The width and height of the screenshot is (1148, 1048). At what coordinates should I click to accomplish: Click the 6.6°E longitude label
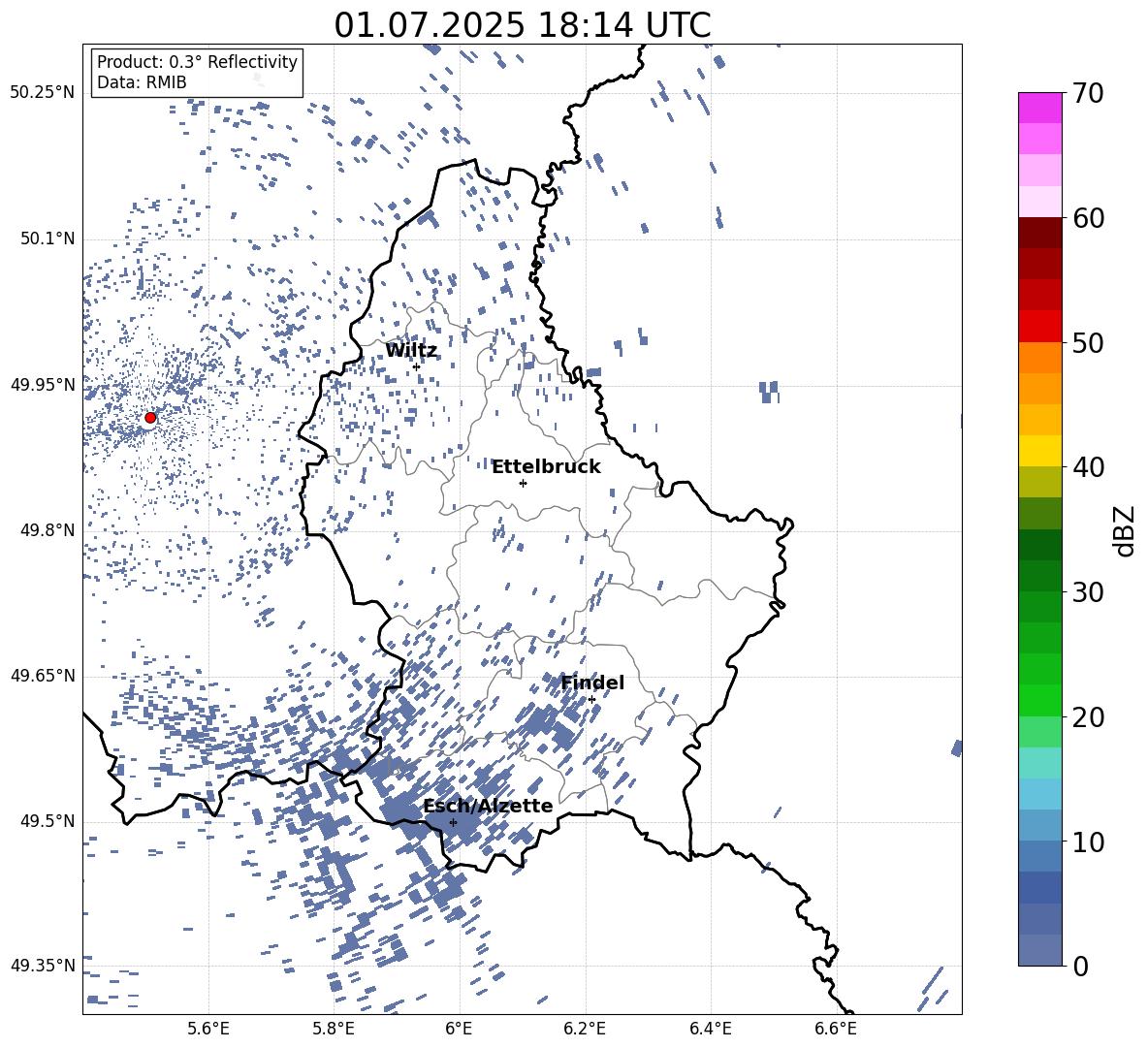(x=836, y=1029)
